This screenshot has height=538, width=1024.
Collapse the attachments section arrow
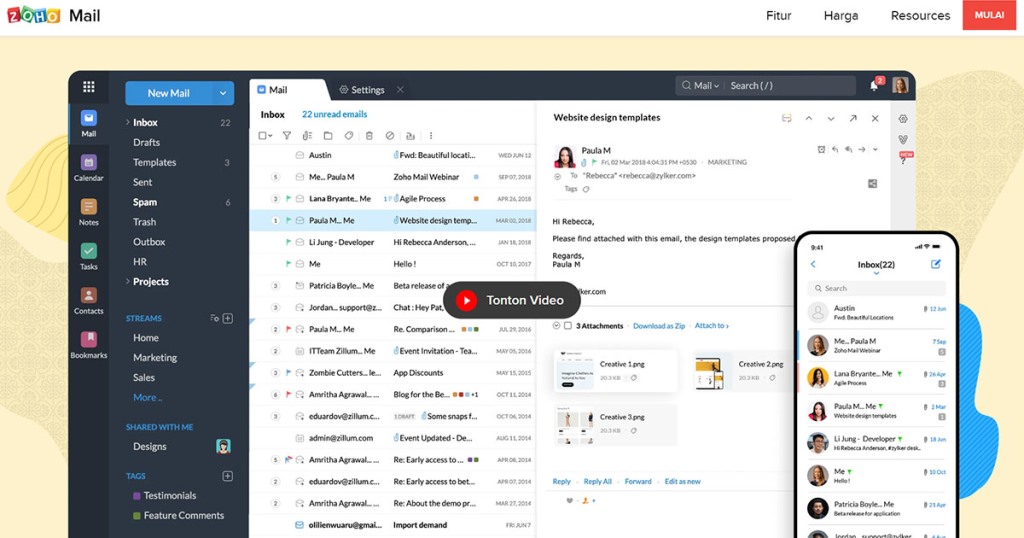(x=556, y=325)
